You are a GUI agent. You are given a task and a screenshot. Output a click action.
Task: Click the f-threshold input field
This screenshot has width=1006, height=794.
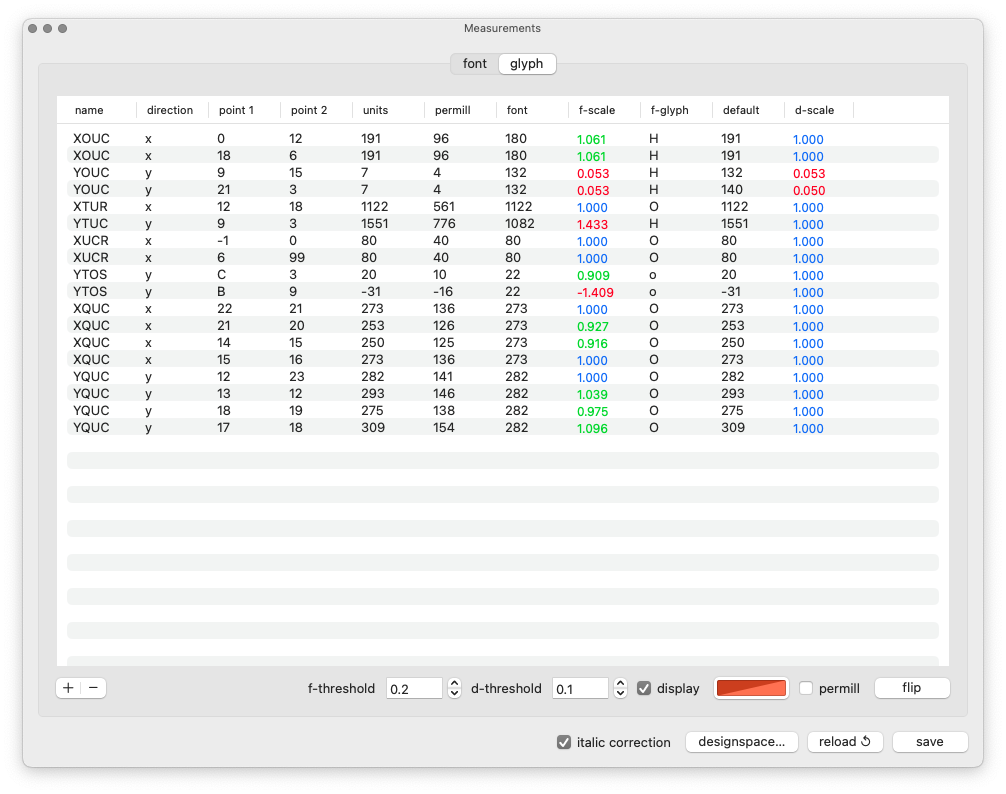[x=414, y=688]
